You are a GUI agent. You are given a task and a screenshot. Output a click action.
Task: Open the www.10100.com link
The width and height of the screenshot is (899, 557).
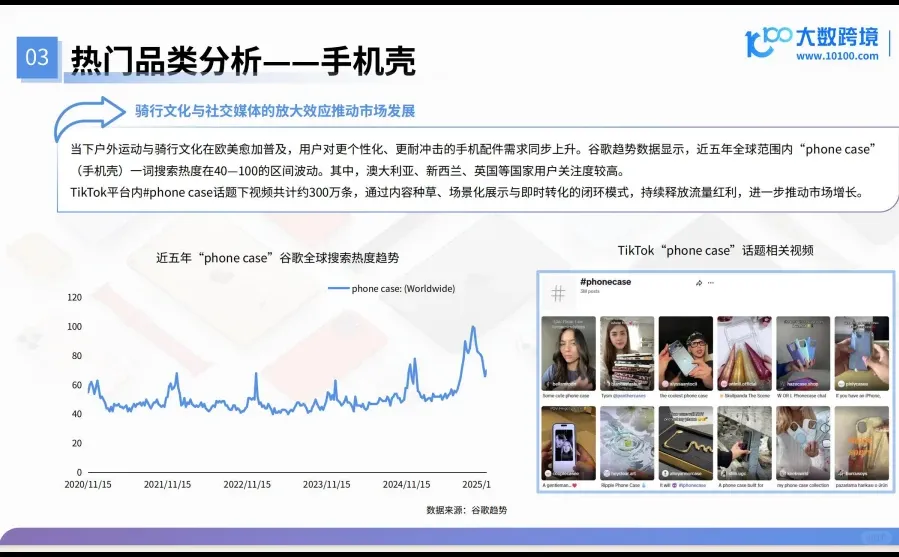click(x=837, y=56)
